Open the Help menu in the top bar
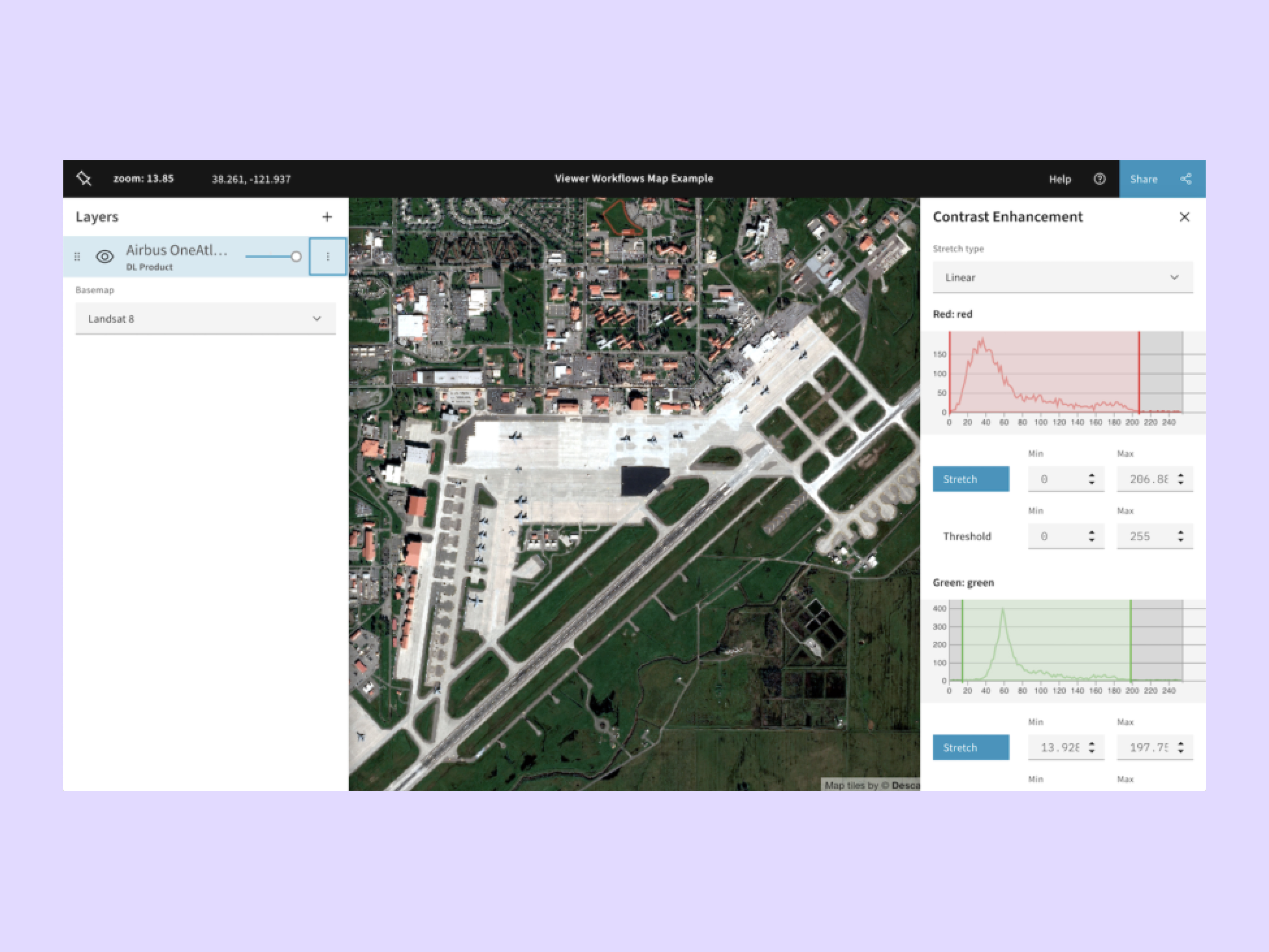Viewport: 1269px width, 952px height. pyautogui.click(x=1060, y=179)
